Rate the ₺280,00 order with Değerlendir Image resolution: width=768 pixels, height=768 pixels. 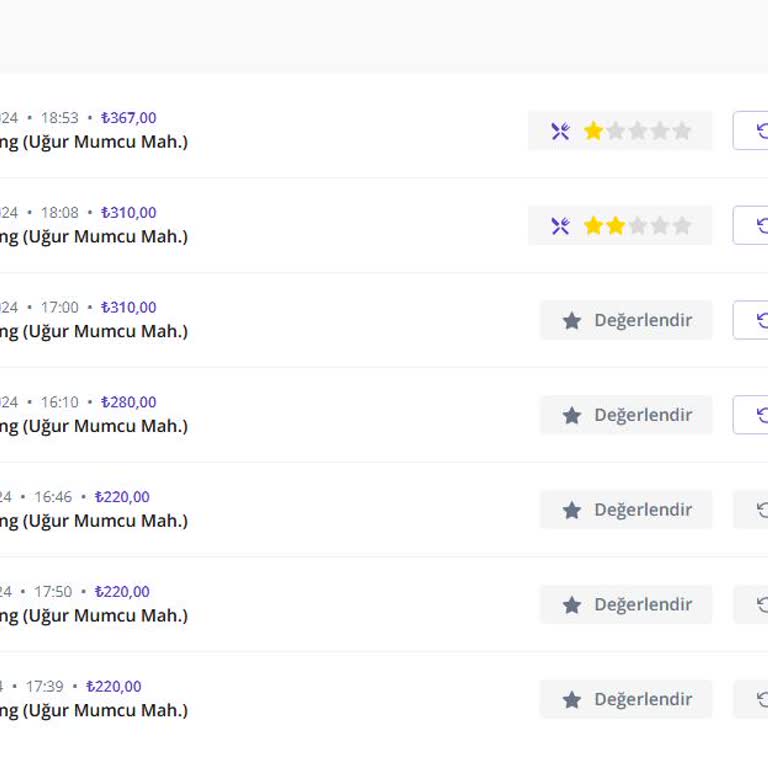pos(626,415)
